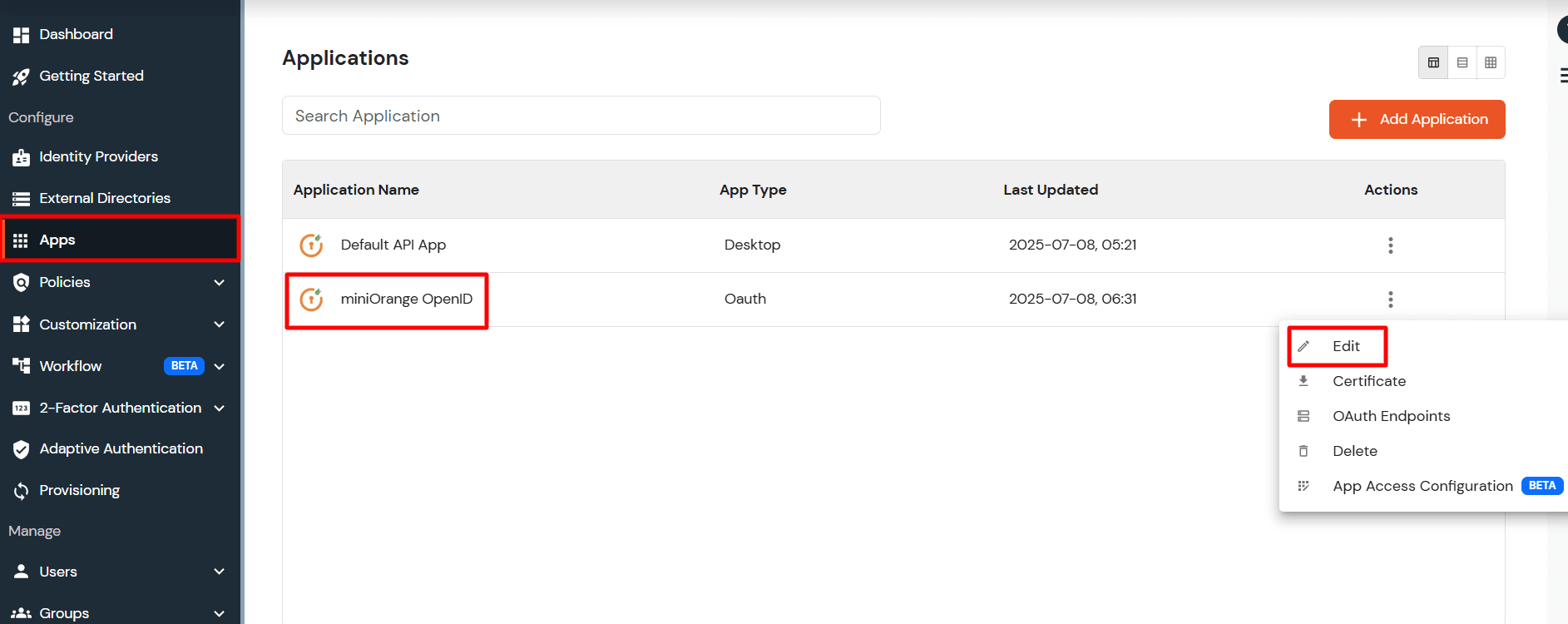Click the OAuth Endpoints server icon
Screen dimensions: 1568x624
pyautogui.click(x=1303, y=416)
